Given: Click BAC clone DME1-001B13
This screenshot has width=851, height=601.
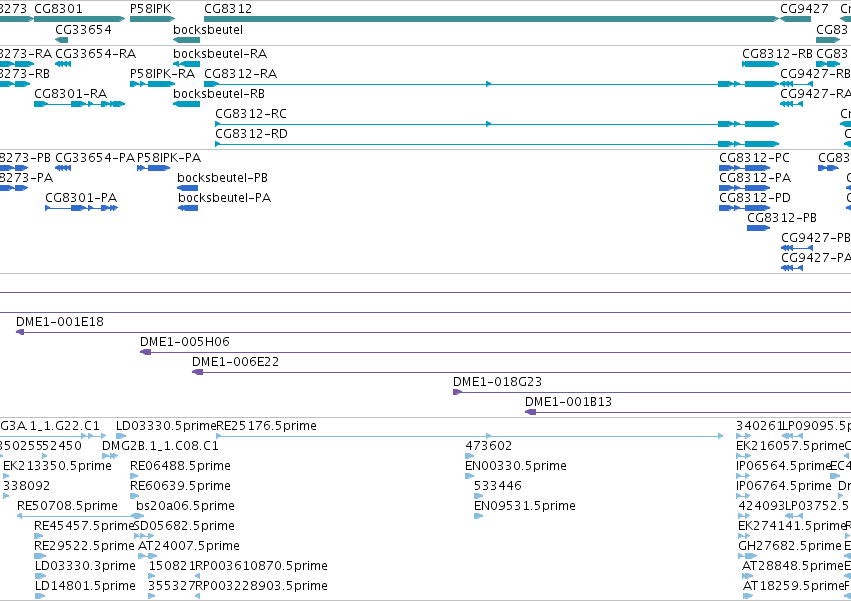Looking at the screenshot, I should coord(568,402).
